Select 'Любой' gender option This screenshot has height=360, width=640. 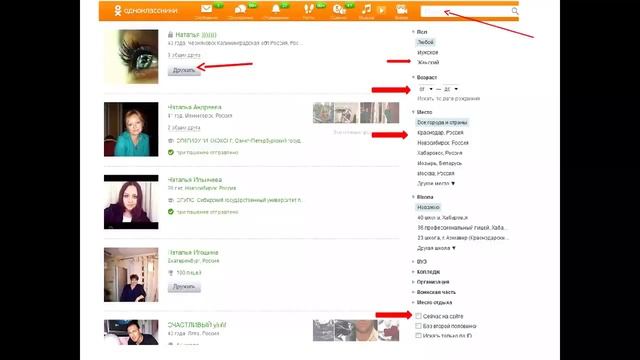[425, 42]
